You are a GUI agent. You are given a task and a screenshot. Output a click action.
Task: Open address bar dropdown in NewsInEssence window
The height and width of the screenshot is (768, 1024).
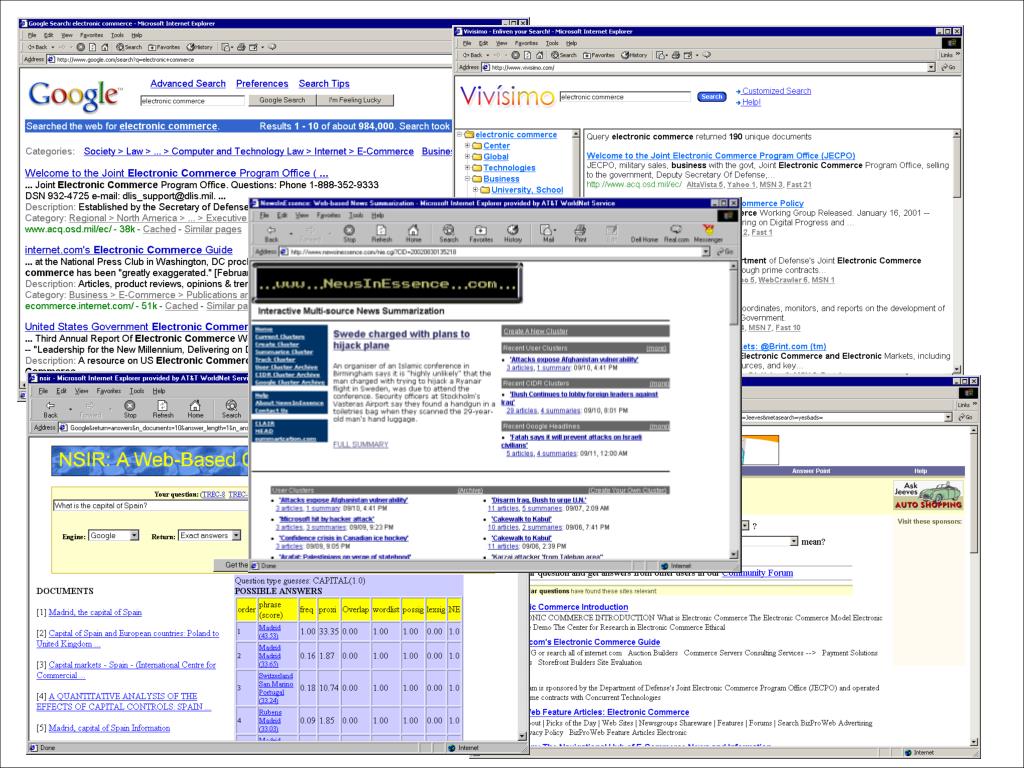(x=706, y=252)
